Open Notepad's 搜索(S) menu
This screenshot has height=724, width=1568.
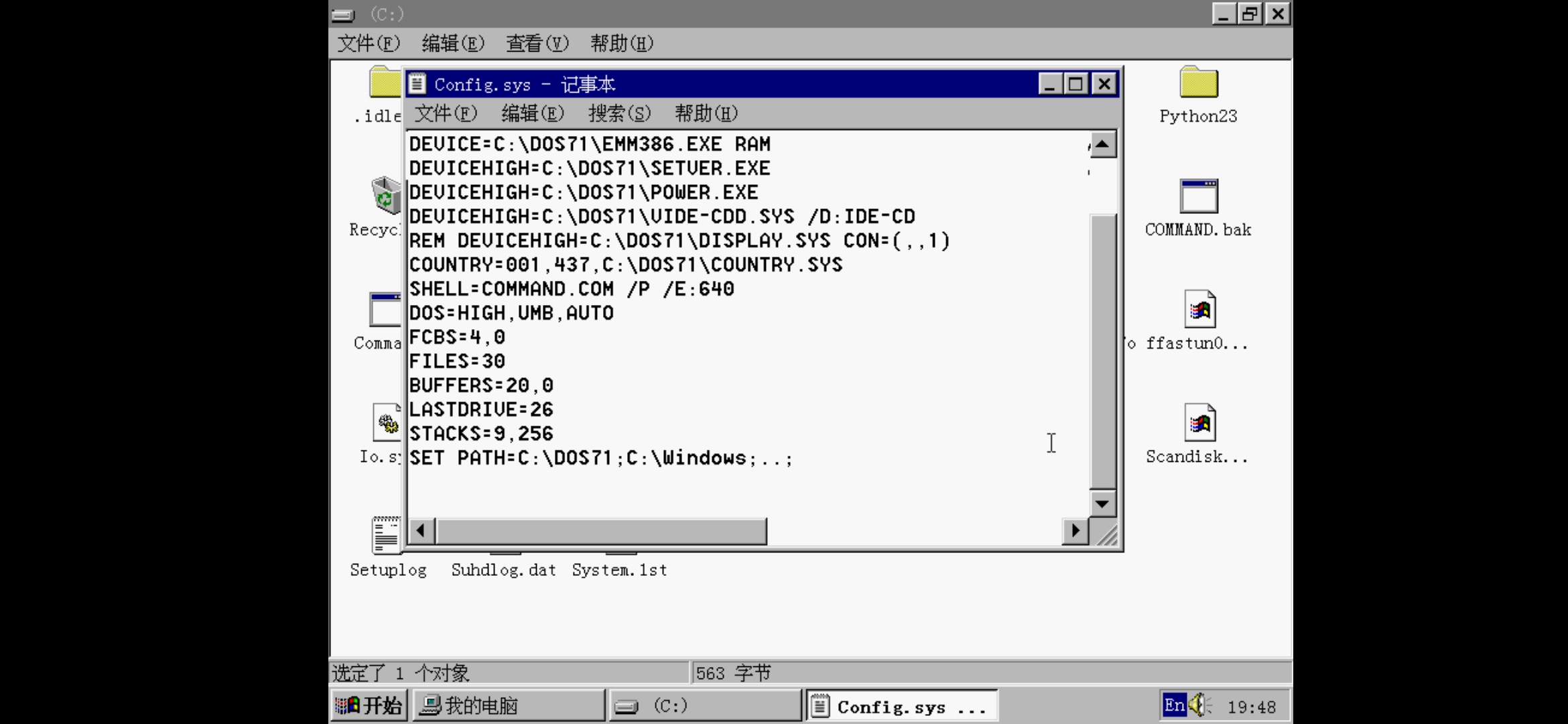619,113
